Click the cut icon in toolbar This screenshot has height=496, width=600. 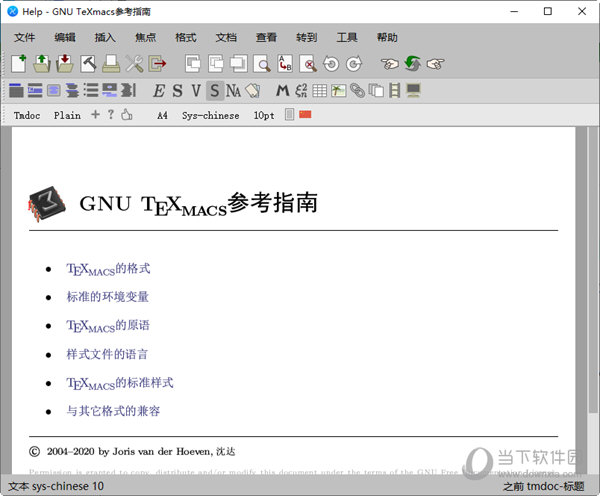(x=192, y=64)
